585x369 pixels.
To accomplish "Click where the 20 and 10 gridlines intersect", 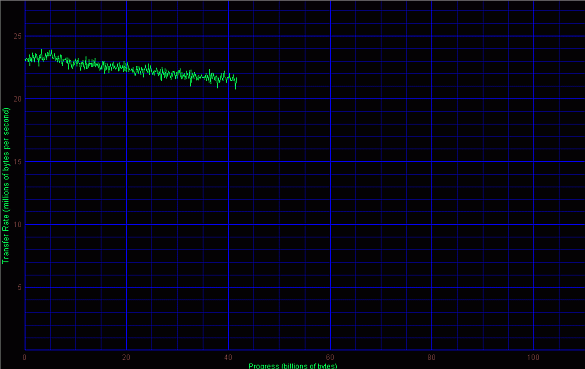I will 126,225.
